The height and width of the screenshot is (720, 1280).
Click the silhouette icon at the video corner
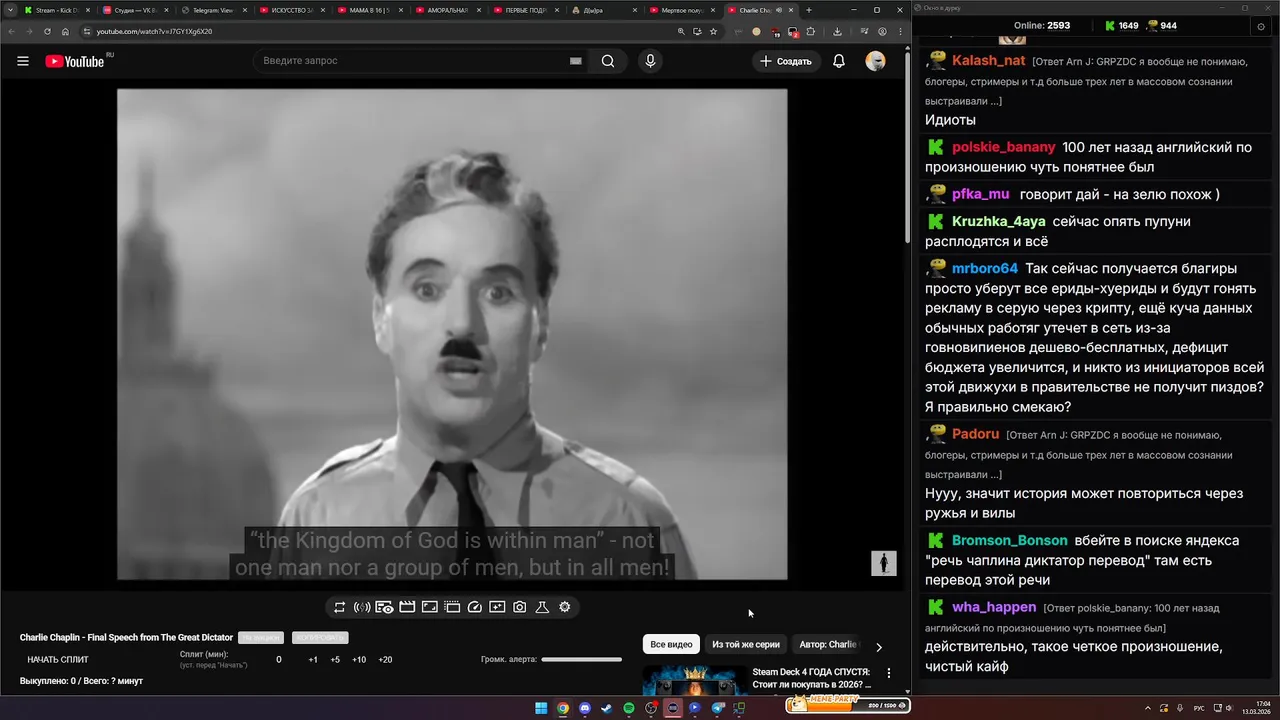pyautogui.click(x=884, y=563)
